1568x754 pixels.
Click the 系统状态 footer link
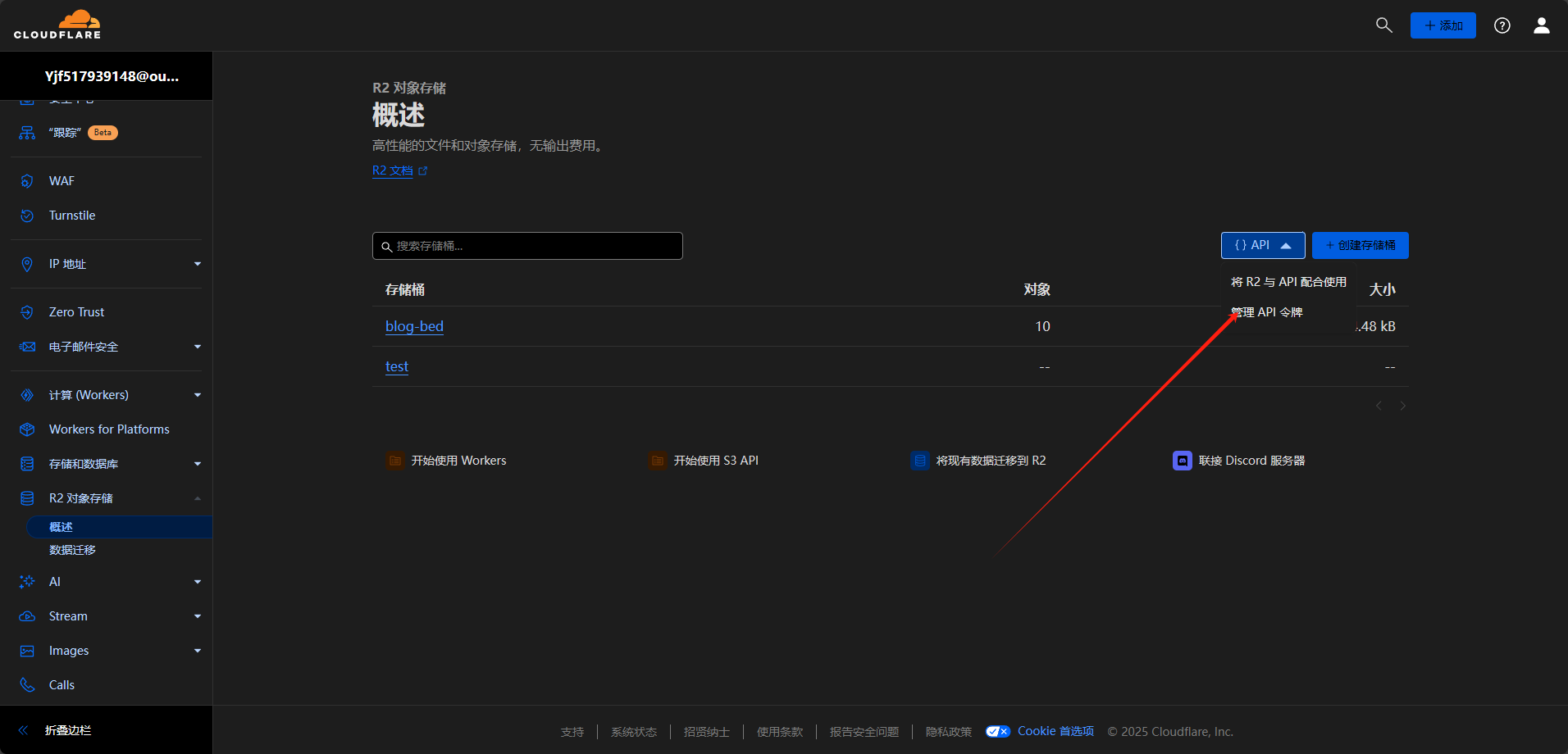pos(634,732)
